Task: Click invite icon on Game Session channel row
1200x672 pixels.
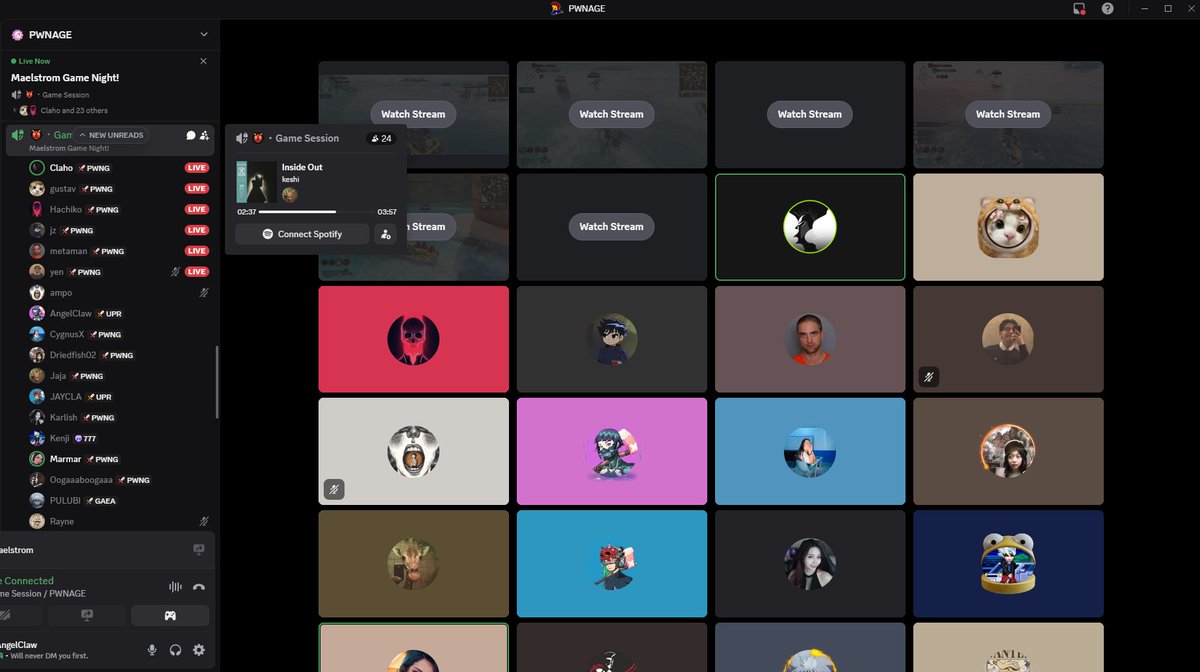Action: pyautogui.click(x=204, y=135)
